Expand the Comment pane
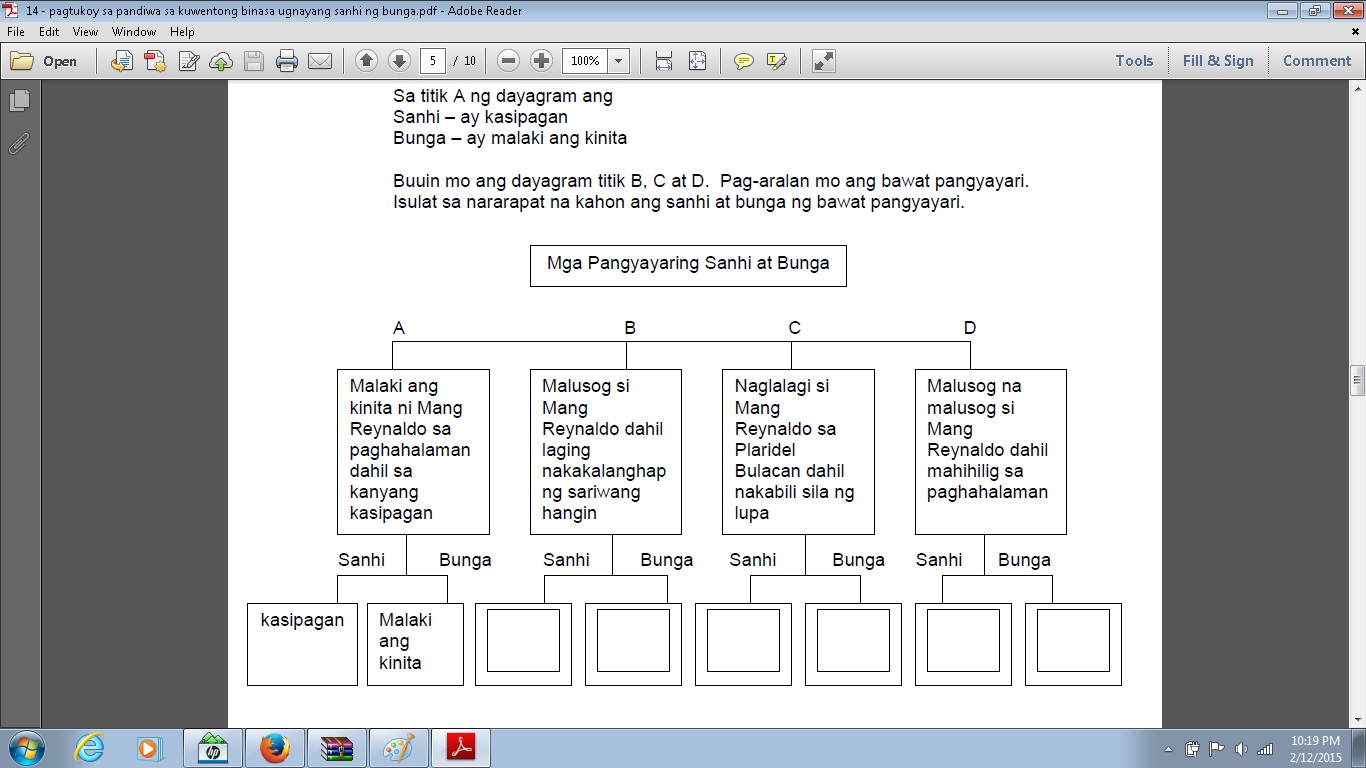Screen dimensions: 1366x768 coord(1317,61)
